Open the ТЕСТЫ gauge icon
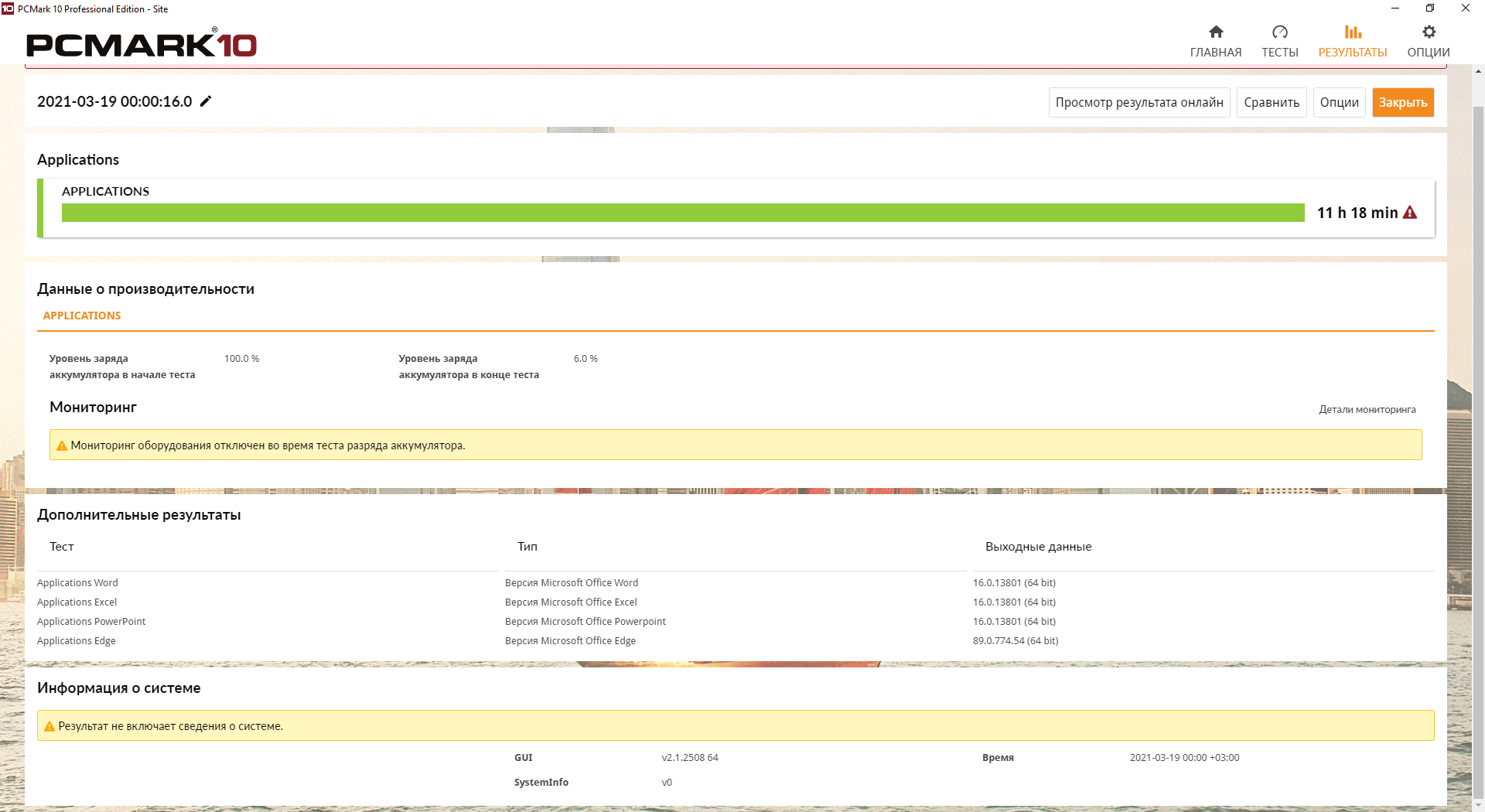1485x812 pixels. (x=1280, y=32)
